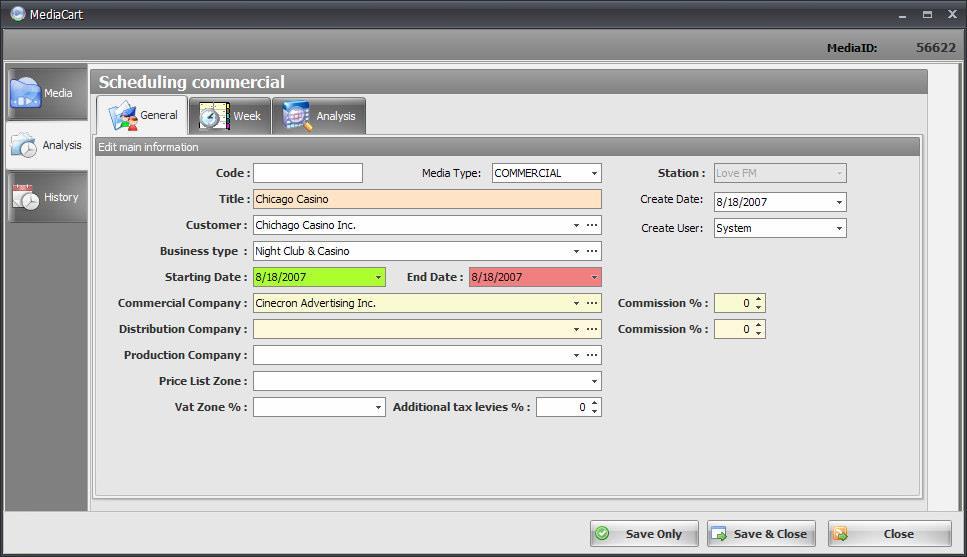967x557 pixels.
Task: Maximize the MediaCart window
Action: point(927,14)
